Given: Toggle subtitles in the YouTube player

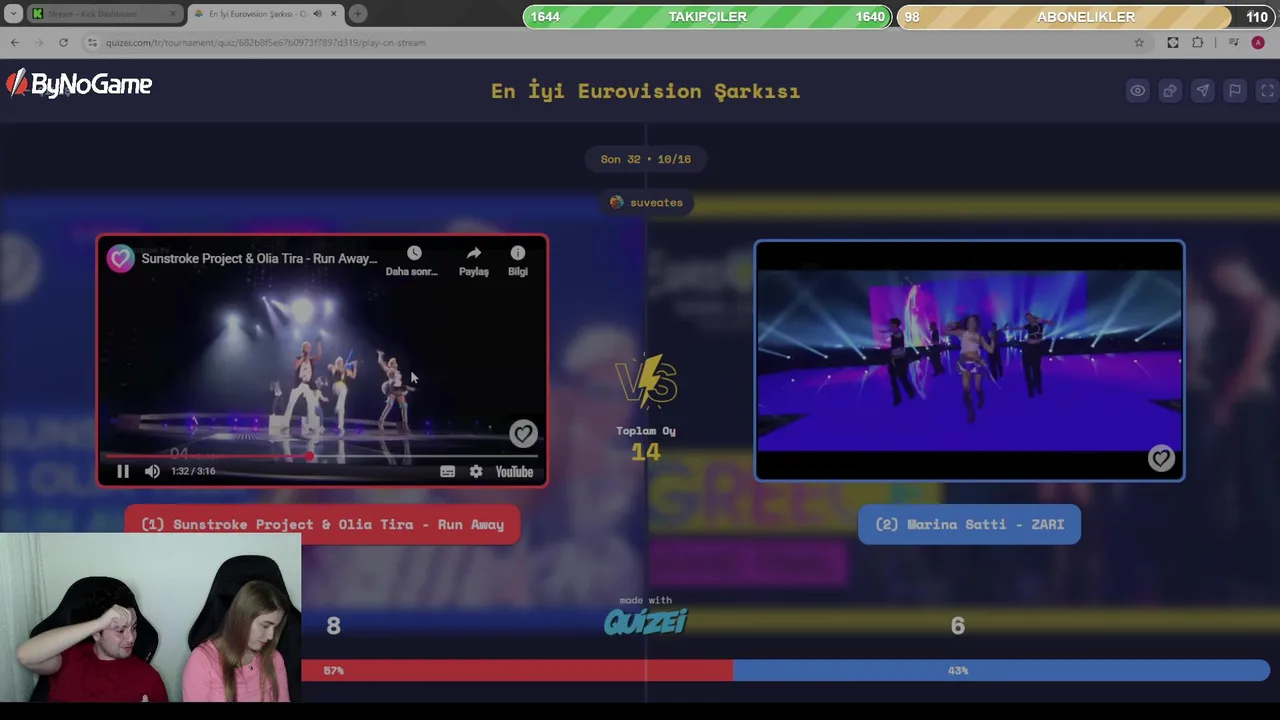Looking at the screenshot, I should click(447, 471).
